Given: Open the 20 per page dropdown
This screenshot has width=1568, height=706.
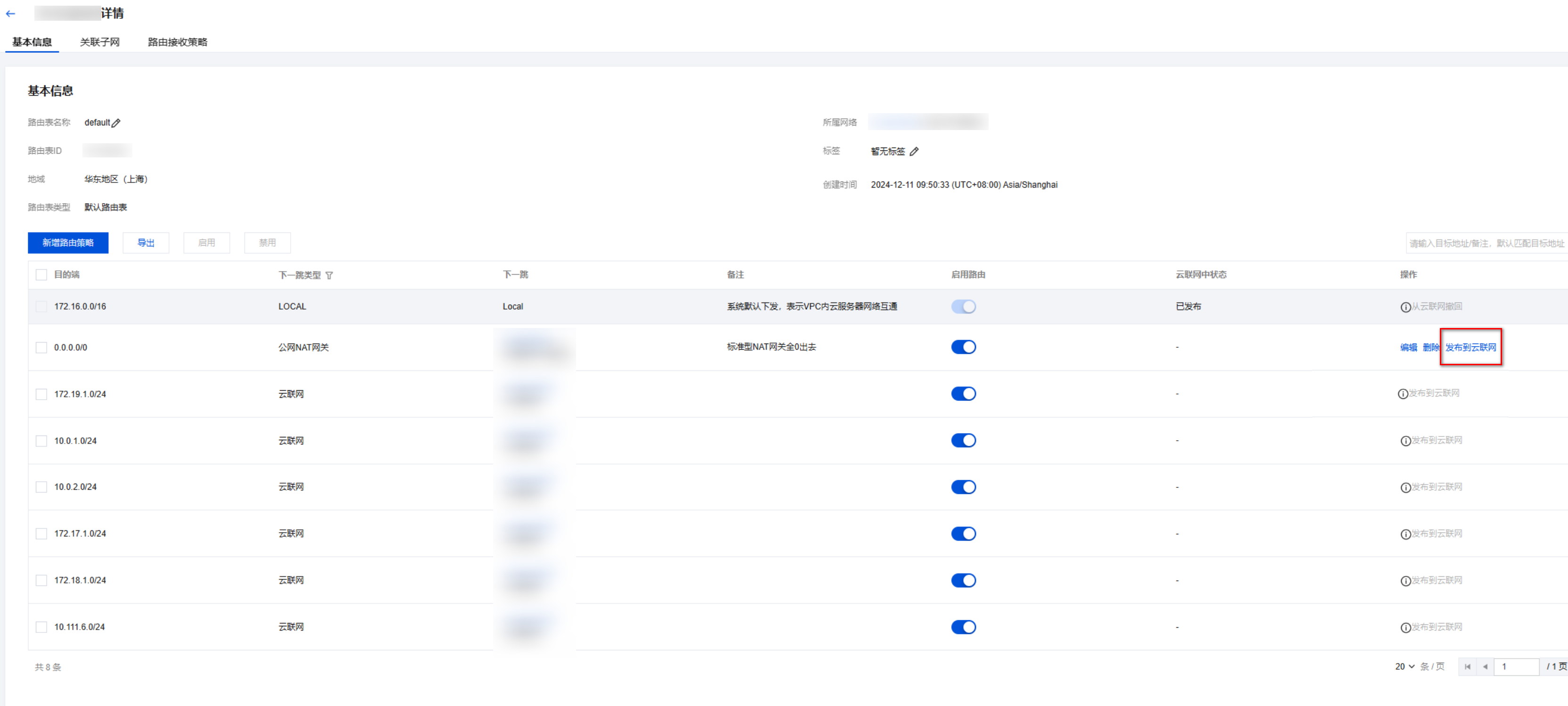Looking at the screenshot, I should [x=1404, y=666].
